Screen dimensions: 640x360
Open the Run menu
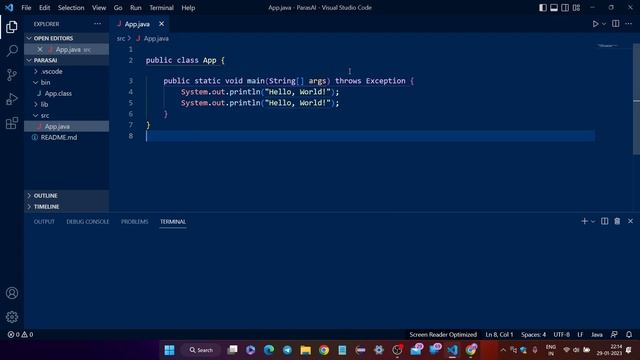point(136,8)
